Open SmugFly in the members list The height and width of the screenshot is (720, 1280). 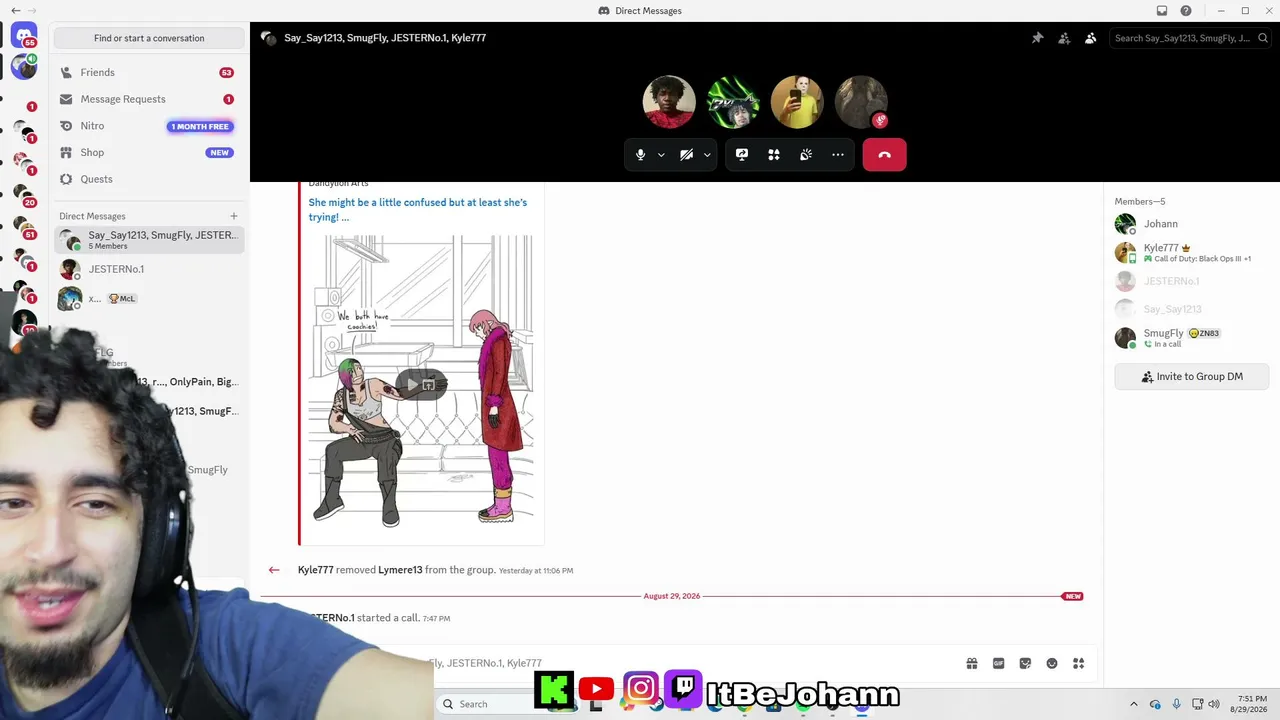pyautogui.click(x=1192, y=338)
